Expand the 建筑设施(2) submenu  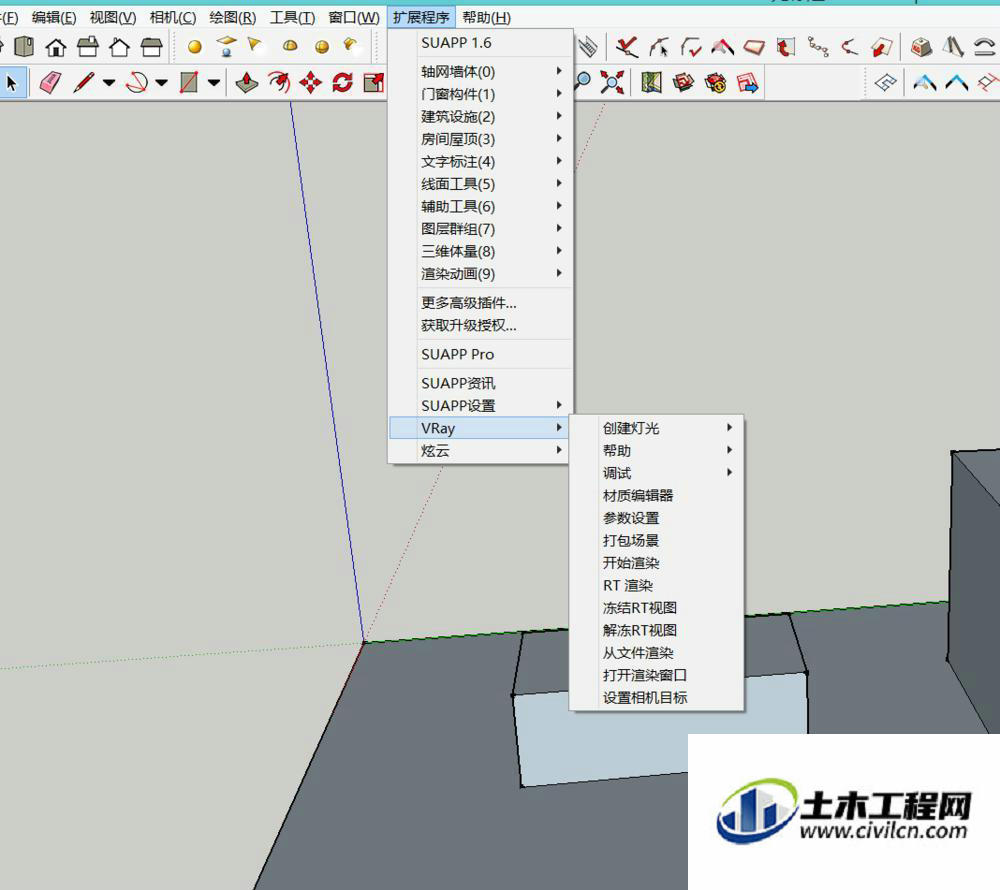coord(480,117)
